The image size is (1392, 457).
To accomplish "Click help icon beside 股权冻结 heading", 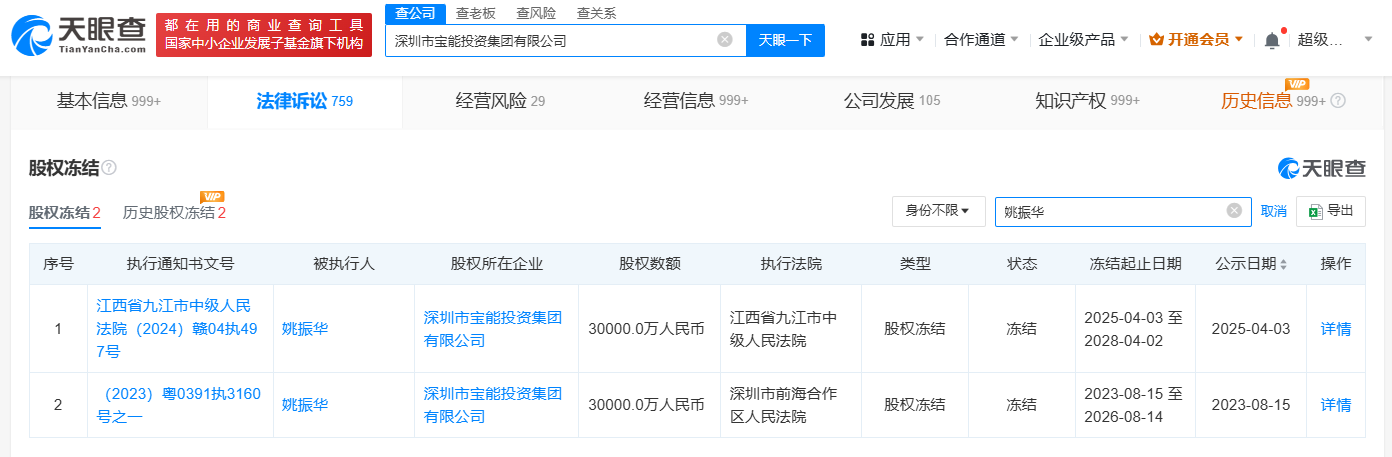I will click(x=109, y=168).
